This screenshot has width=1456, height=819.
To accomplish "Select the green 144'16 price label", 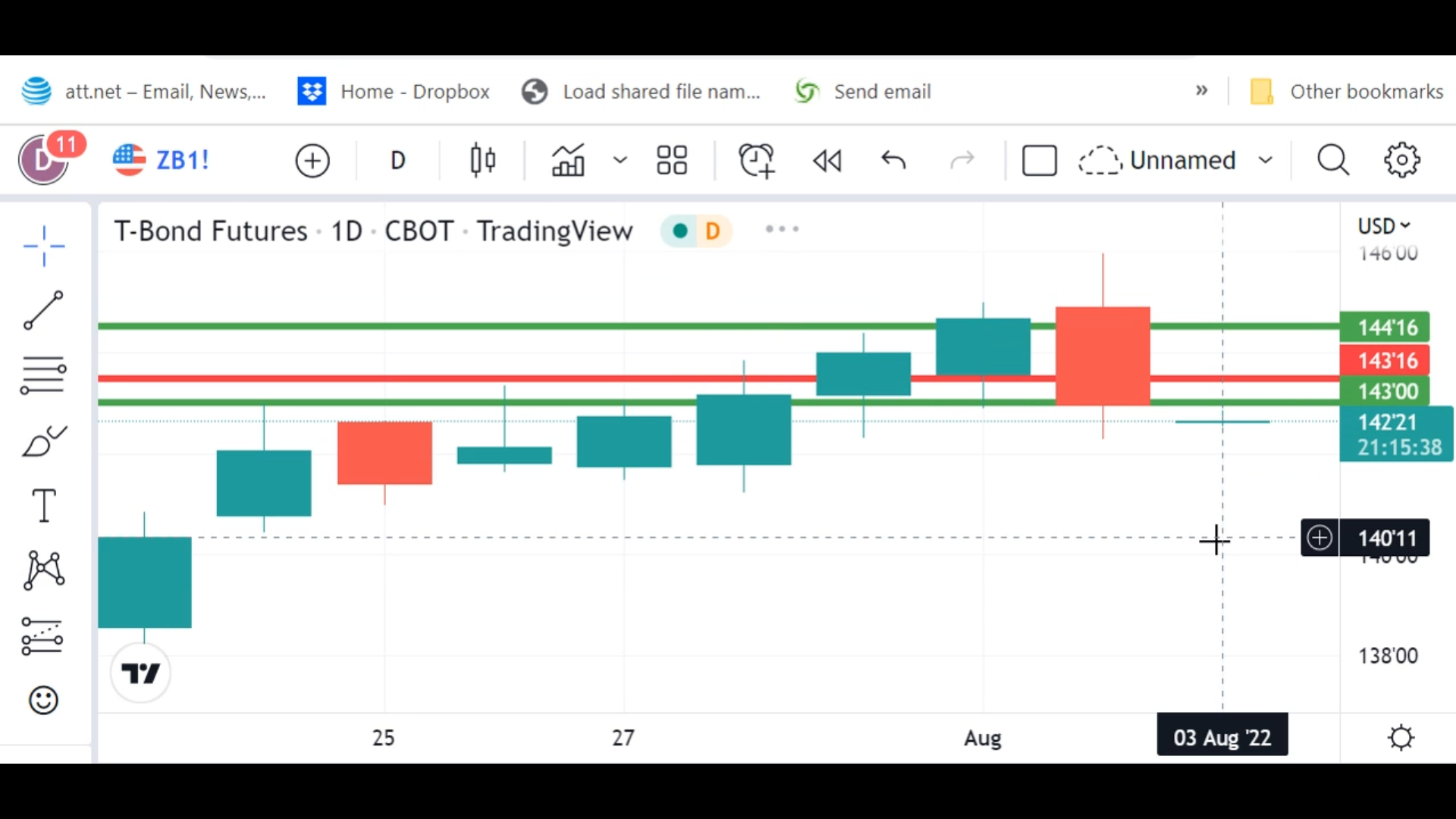I will [x=1385, y=327].
